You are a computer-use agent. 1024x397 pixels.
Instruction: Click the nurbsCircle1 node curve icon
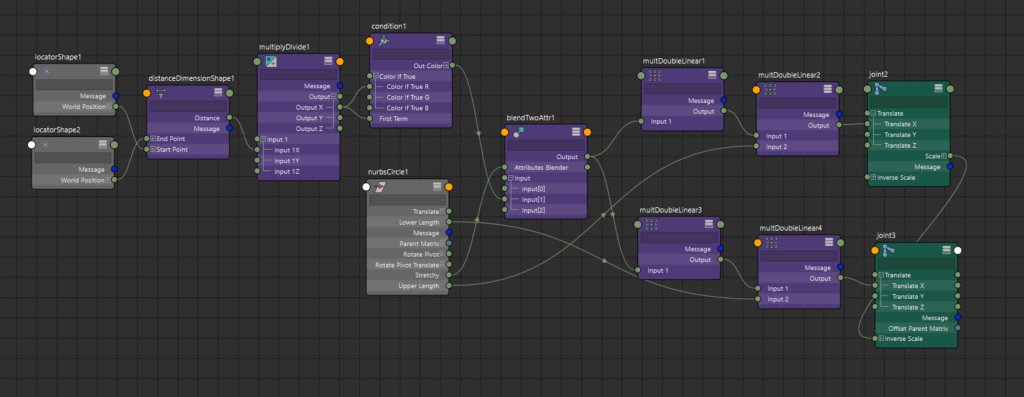[x=380, y=187]
